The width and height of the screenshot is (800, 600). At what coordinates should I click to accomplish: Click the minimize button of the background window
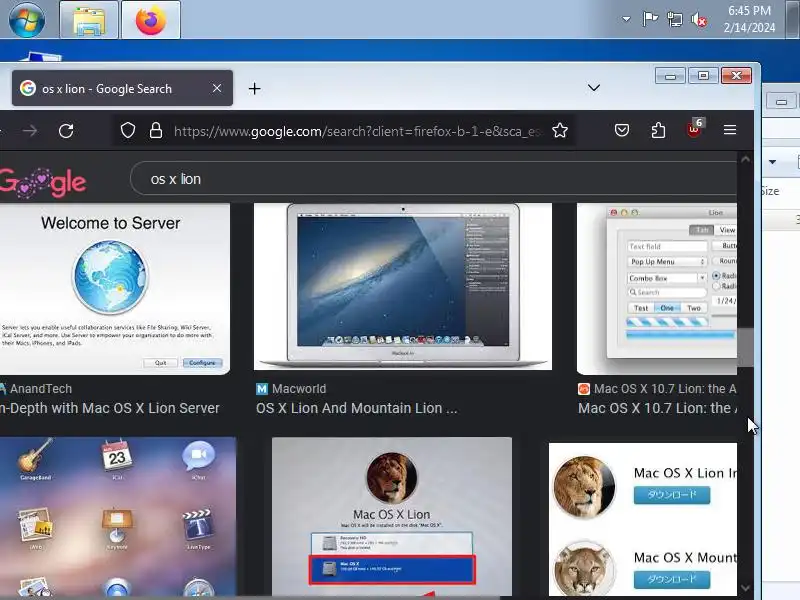pos(781,102)
